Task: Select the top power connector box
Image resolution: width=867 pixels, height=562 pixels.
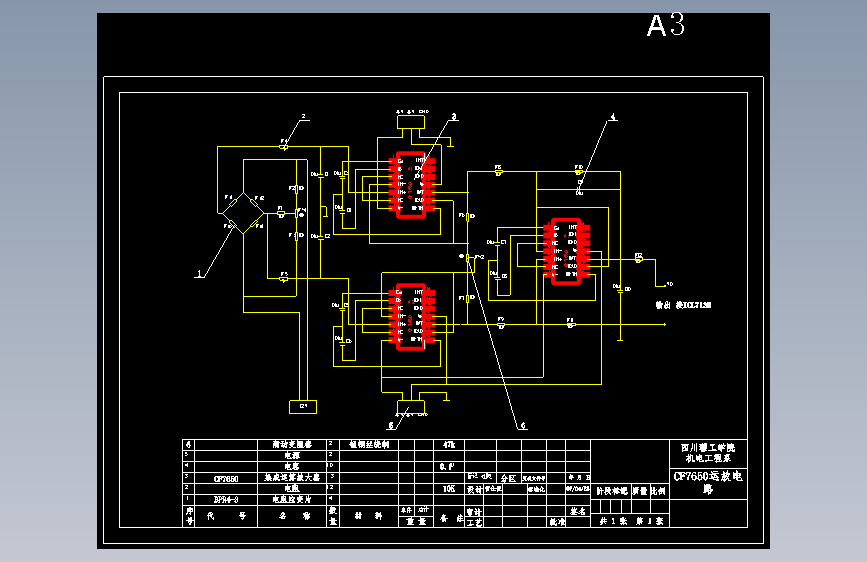Action: pos(411,122)
